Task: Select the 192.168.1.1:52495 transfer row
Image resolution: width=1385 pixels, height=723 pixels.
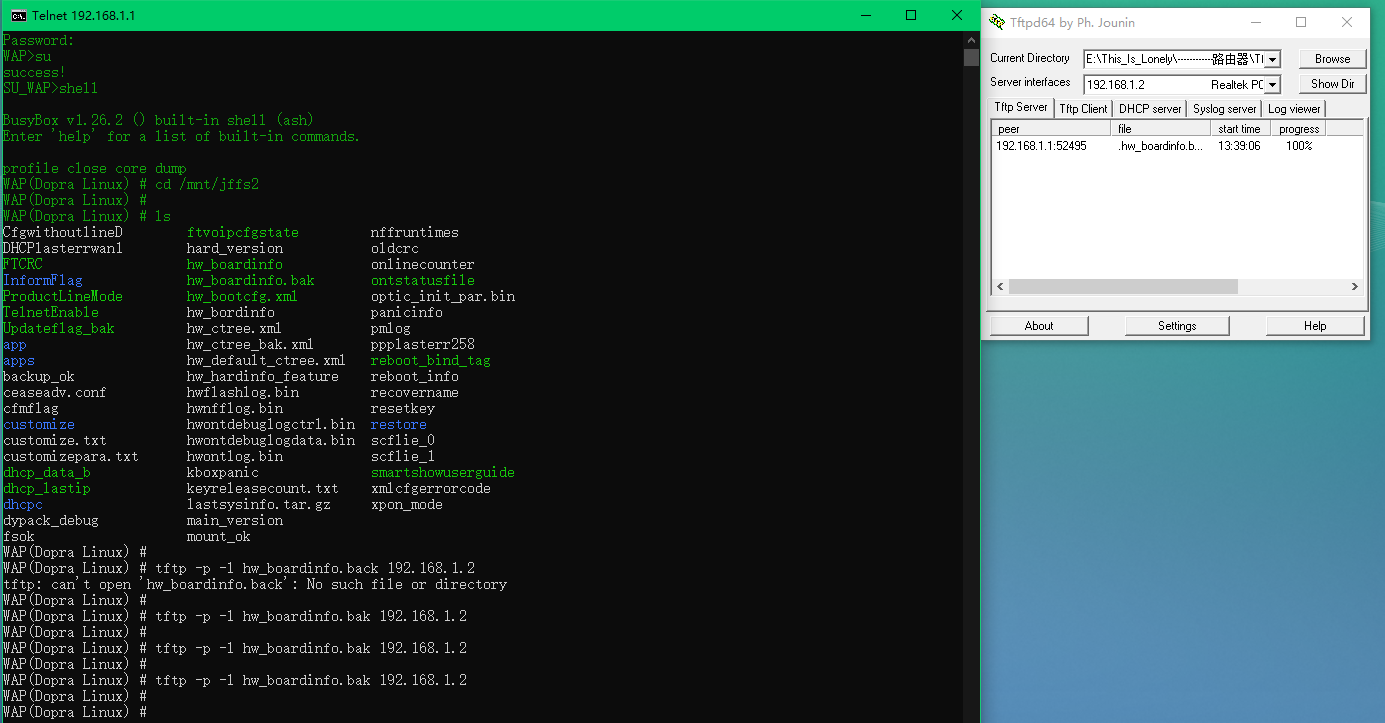Action: [x=1177, y=146]
